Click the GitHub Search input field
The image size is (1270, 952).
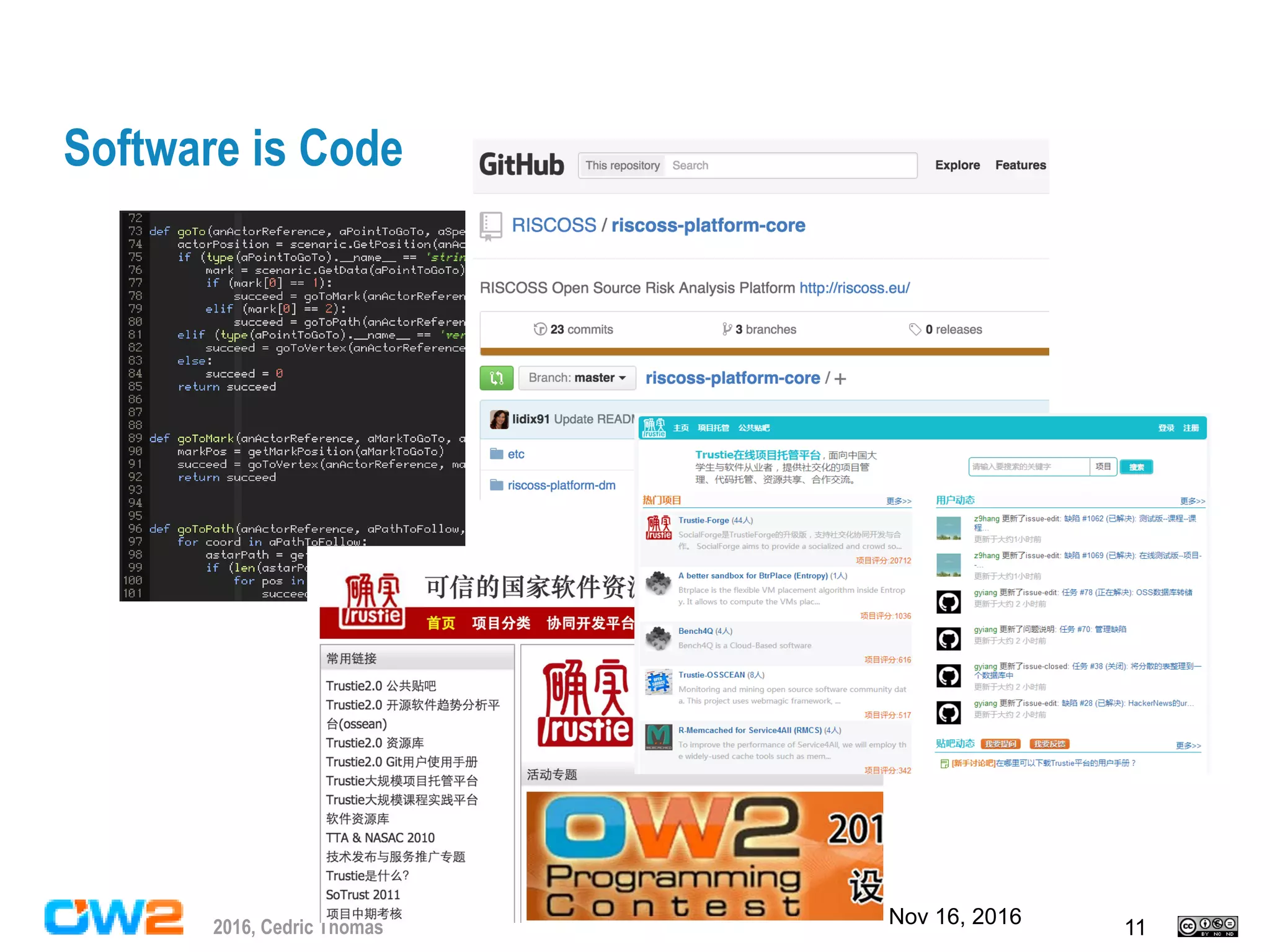[790, 166]
